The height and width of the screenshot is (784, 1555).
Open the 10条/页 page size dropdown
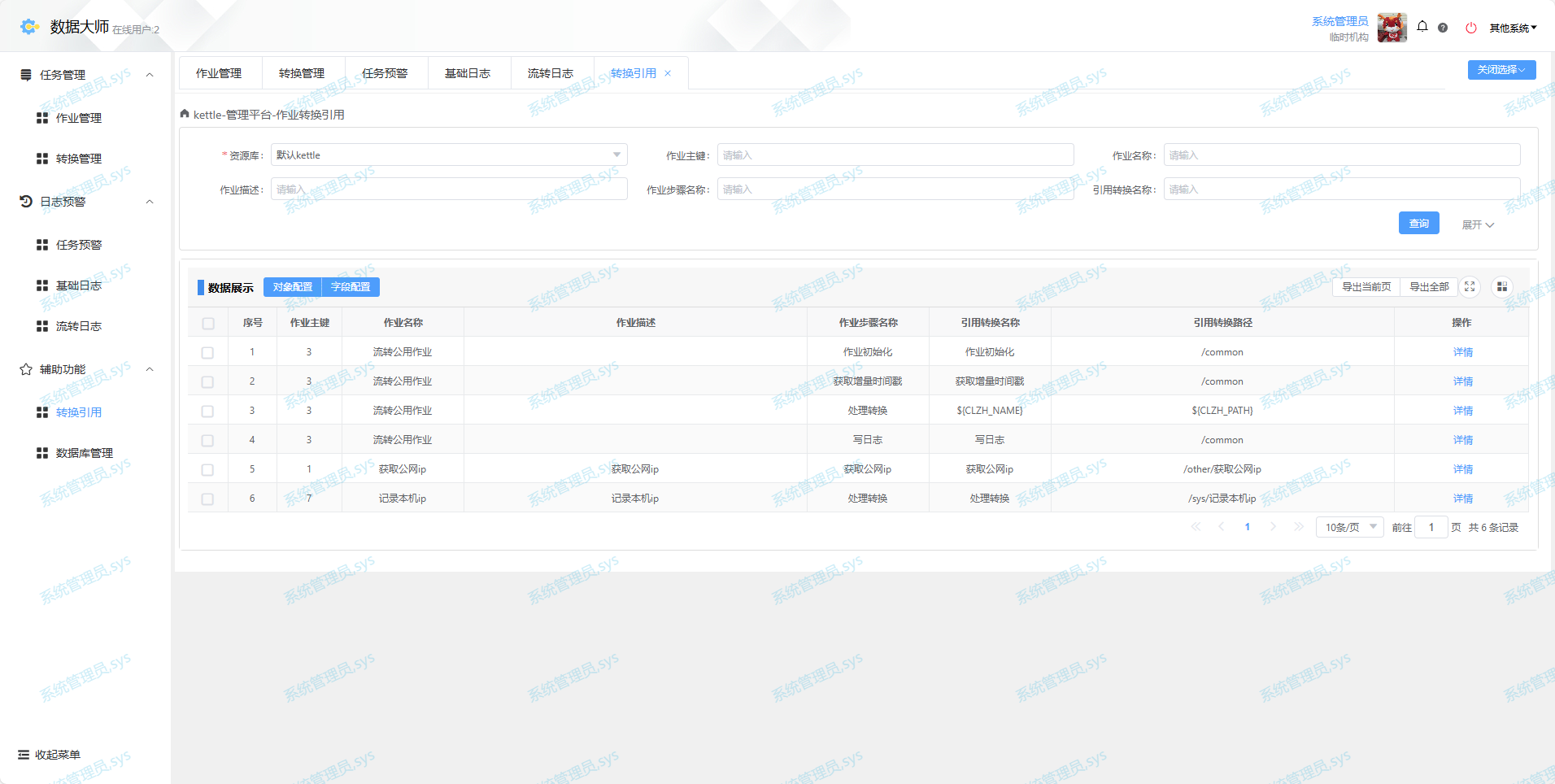tap(1349, 527)
